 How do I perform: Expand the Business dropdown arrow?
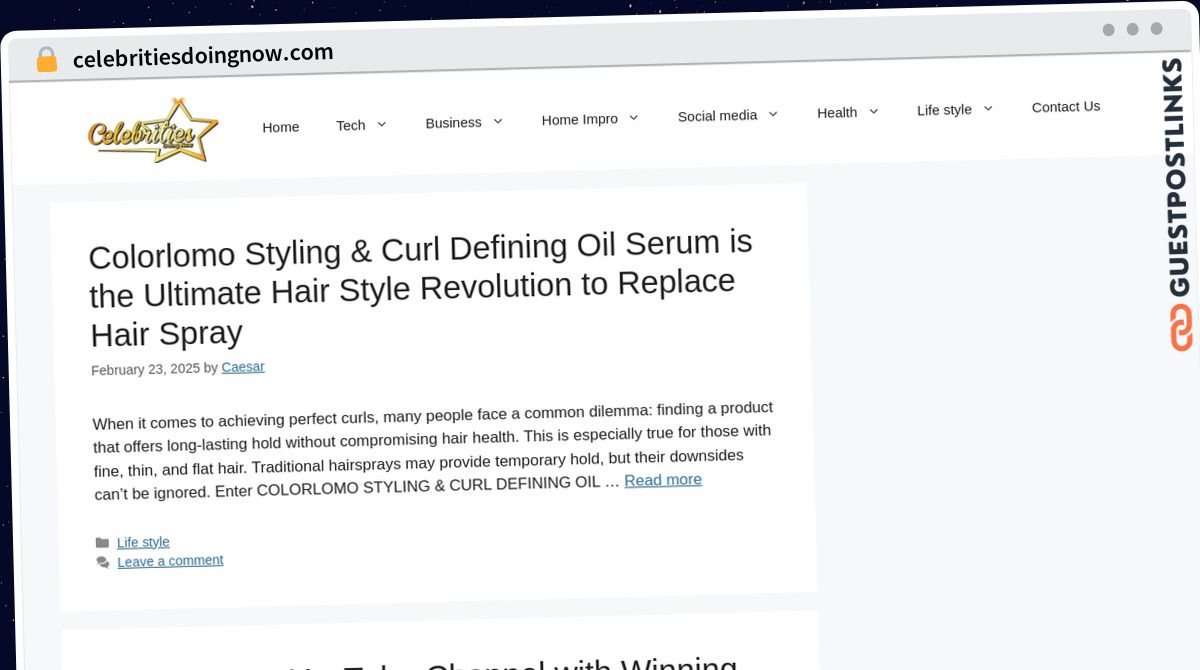pos(497,121)
